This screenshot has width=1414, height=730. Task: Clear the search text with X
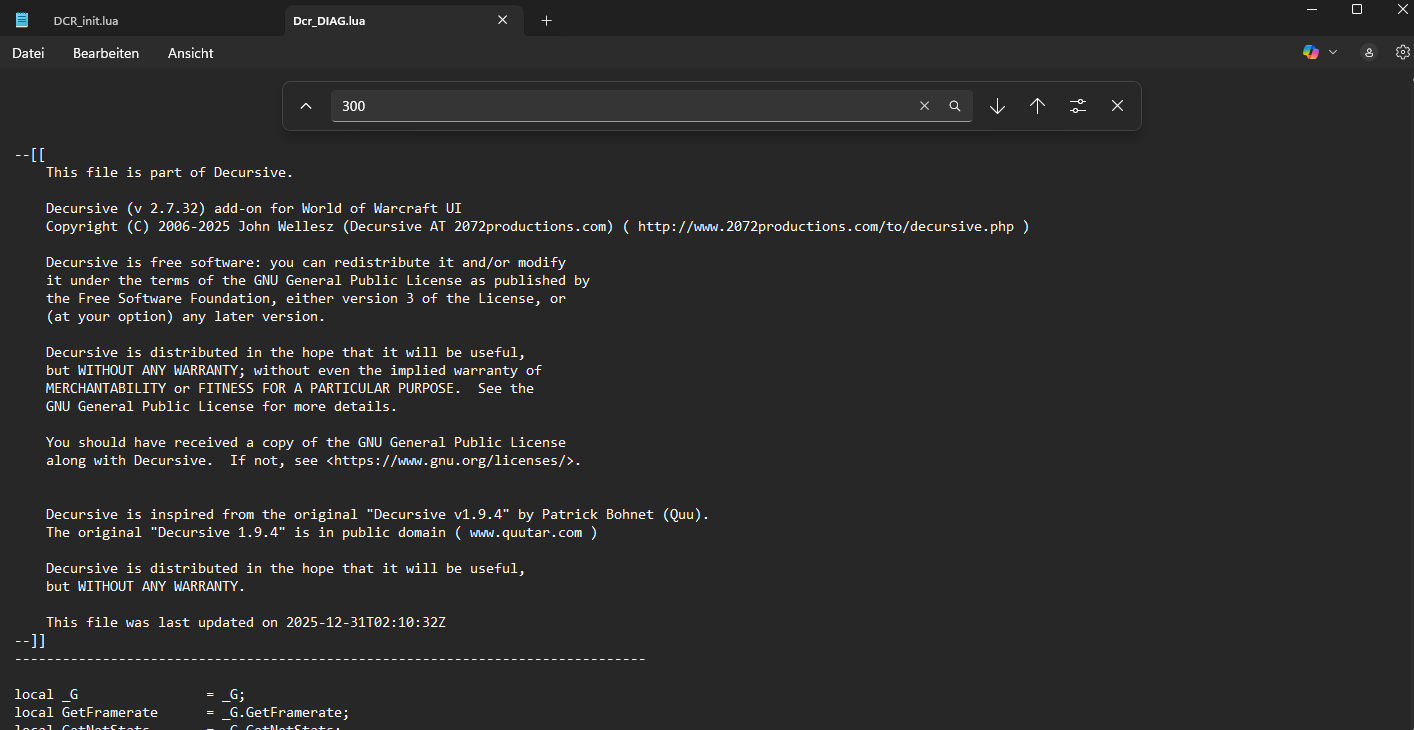pyautogui.click(x=924, y=106)
